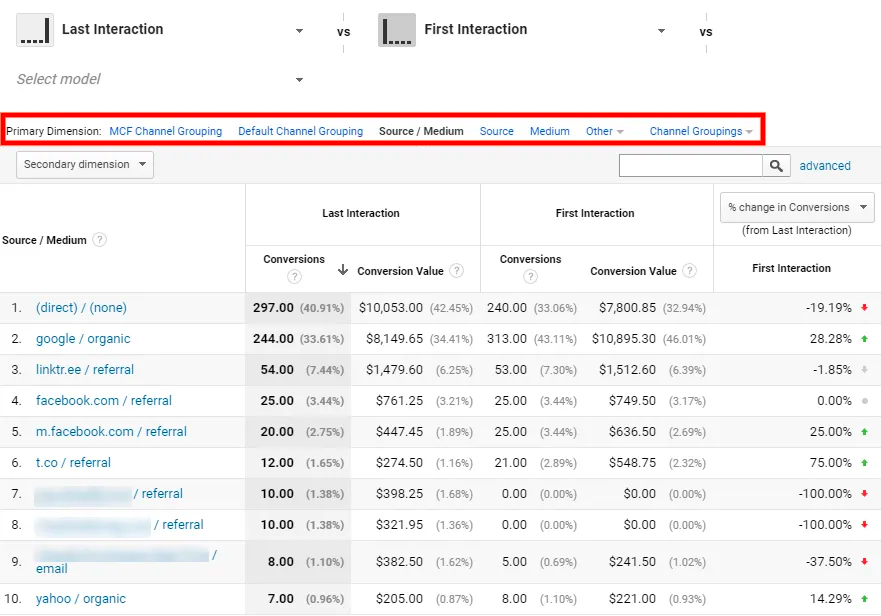881x616 pixels.
Task: Click the $10,895.30 conversion value cell
Action: 624,339
